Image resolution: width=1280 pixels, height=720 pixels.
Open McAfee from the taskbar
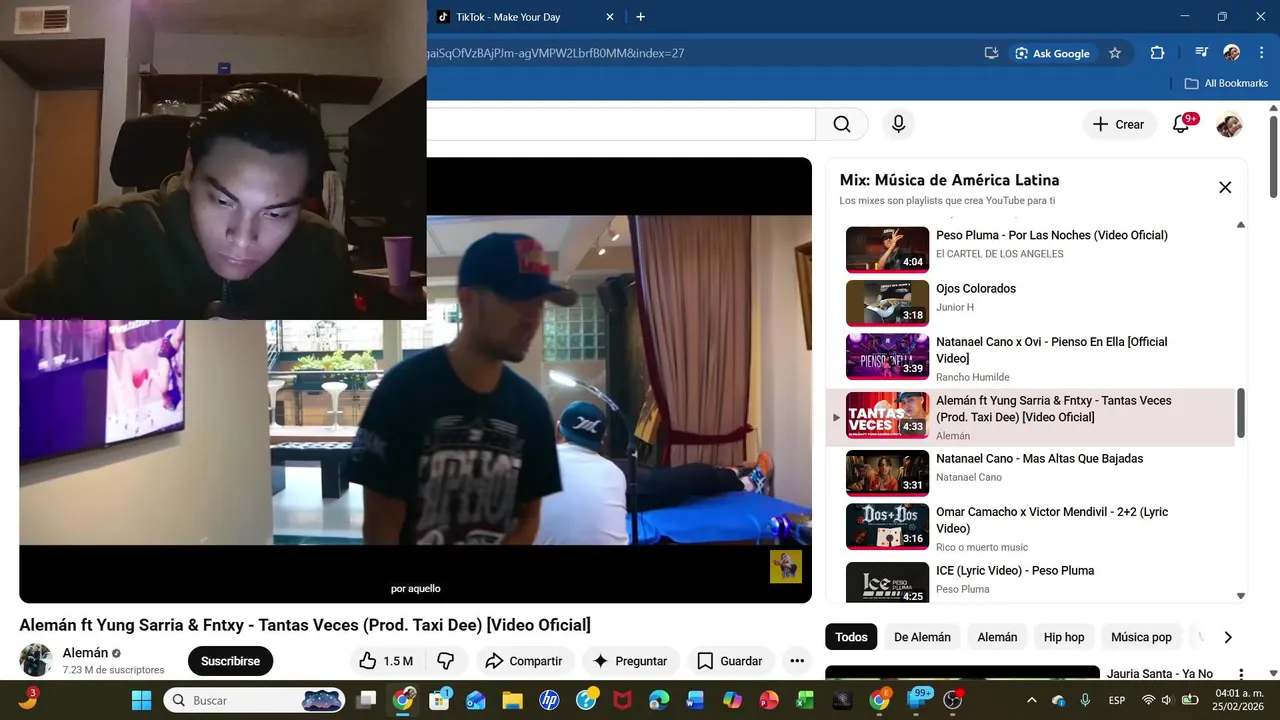pyautogui.click(x=622, y=700)
